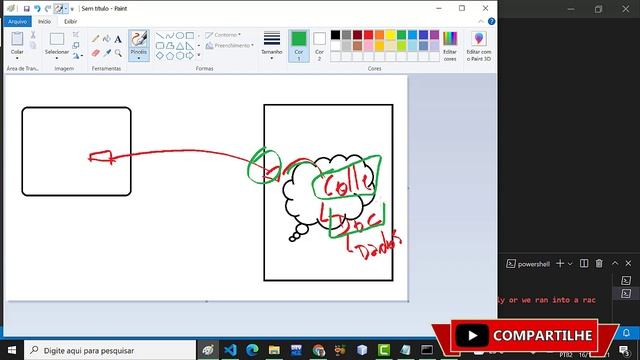Select the Eraser tool
The image size is (640, 360).
coord(96,53)
